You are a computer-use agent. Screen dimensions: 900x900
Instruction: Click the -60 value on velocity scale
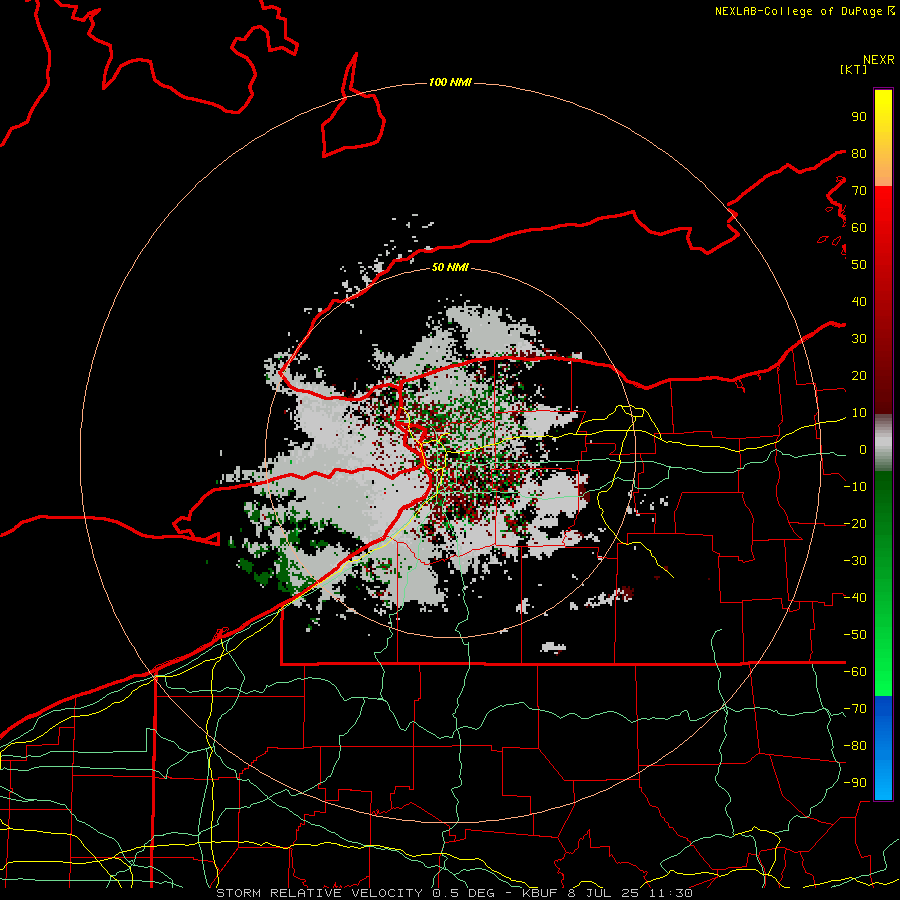pos(855,672)
